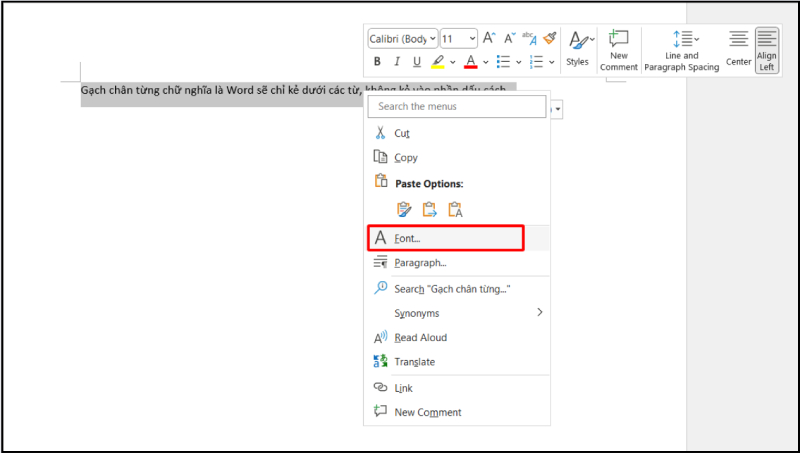
Task: Apply the yellow text highlight color
Action: pyautogui.click(x=438, y=62)
